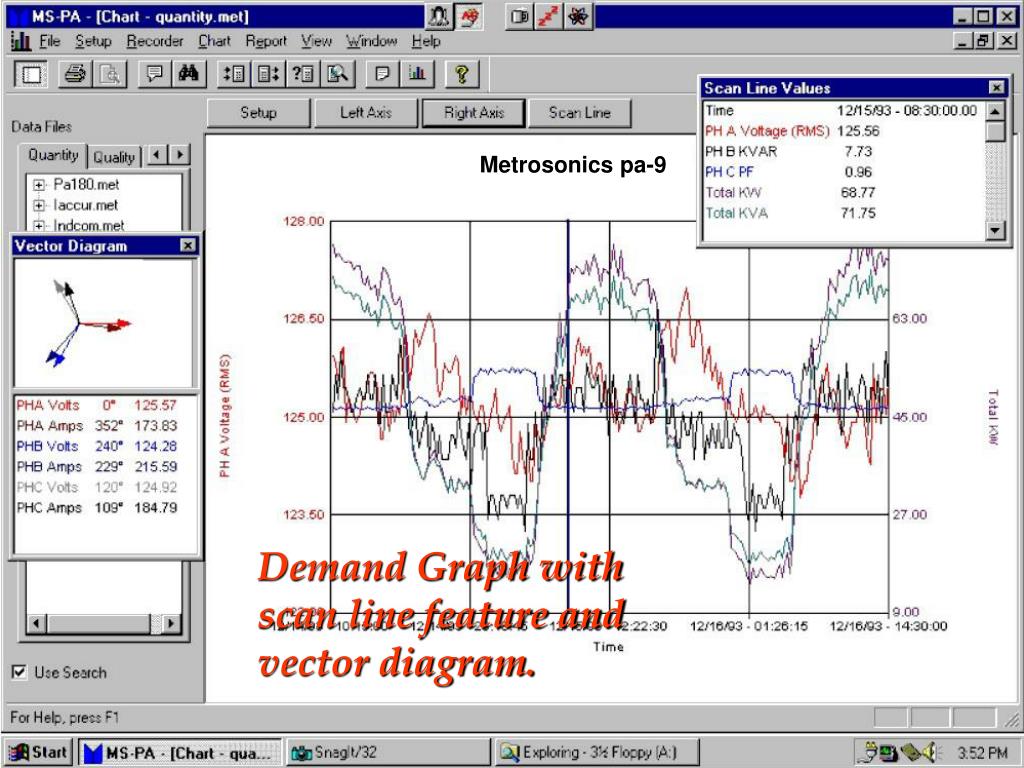The height and width of the screenshot is (768, 1024).
Task: Click the Setup chart button
Action: click(259, 113)
